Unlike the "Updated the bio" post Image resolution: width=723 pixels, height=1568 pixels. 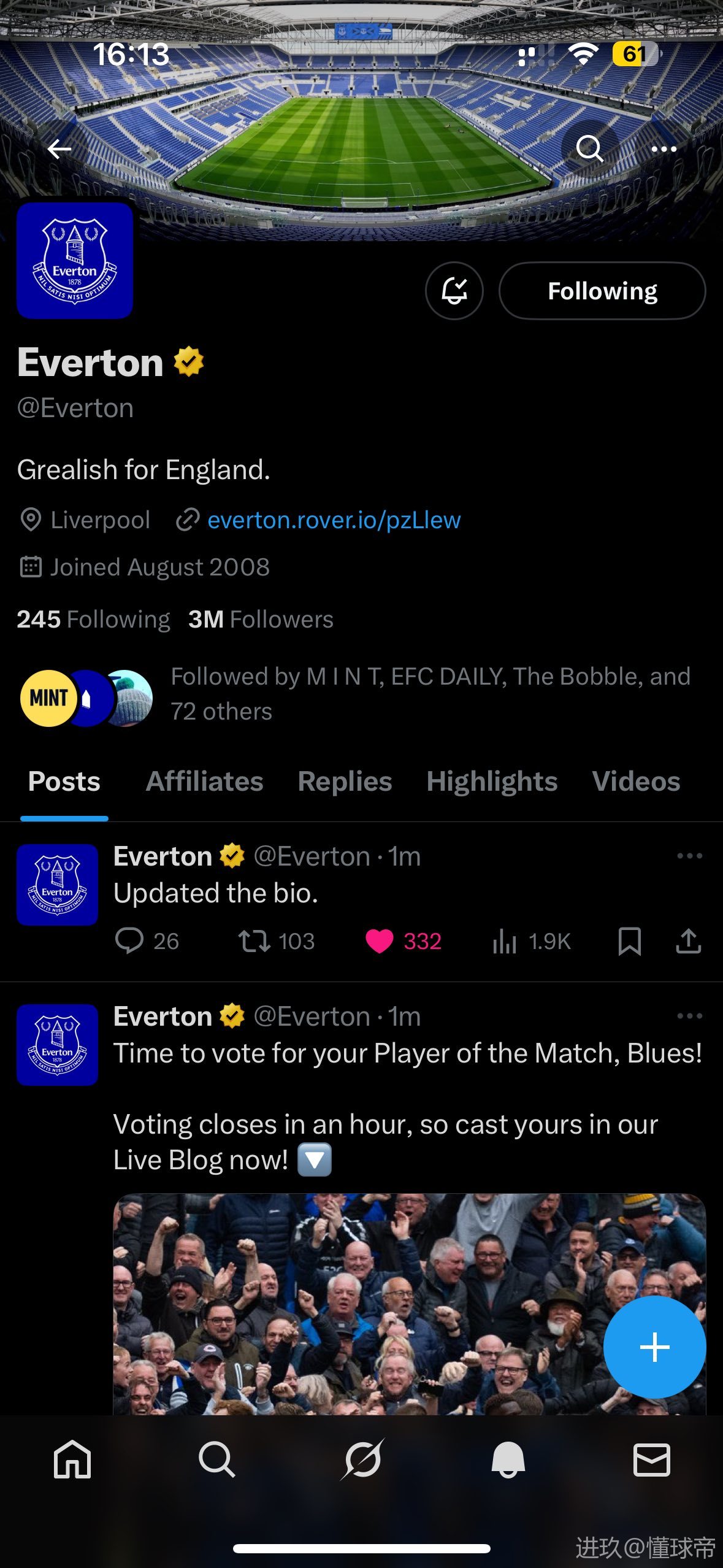tap(380, 940)
